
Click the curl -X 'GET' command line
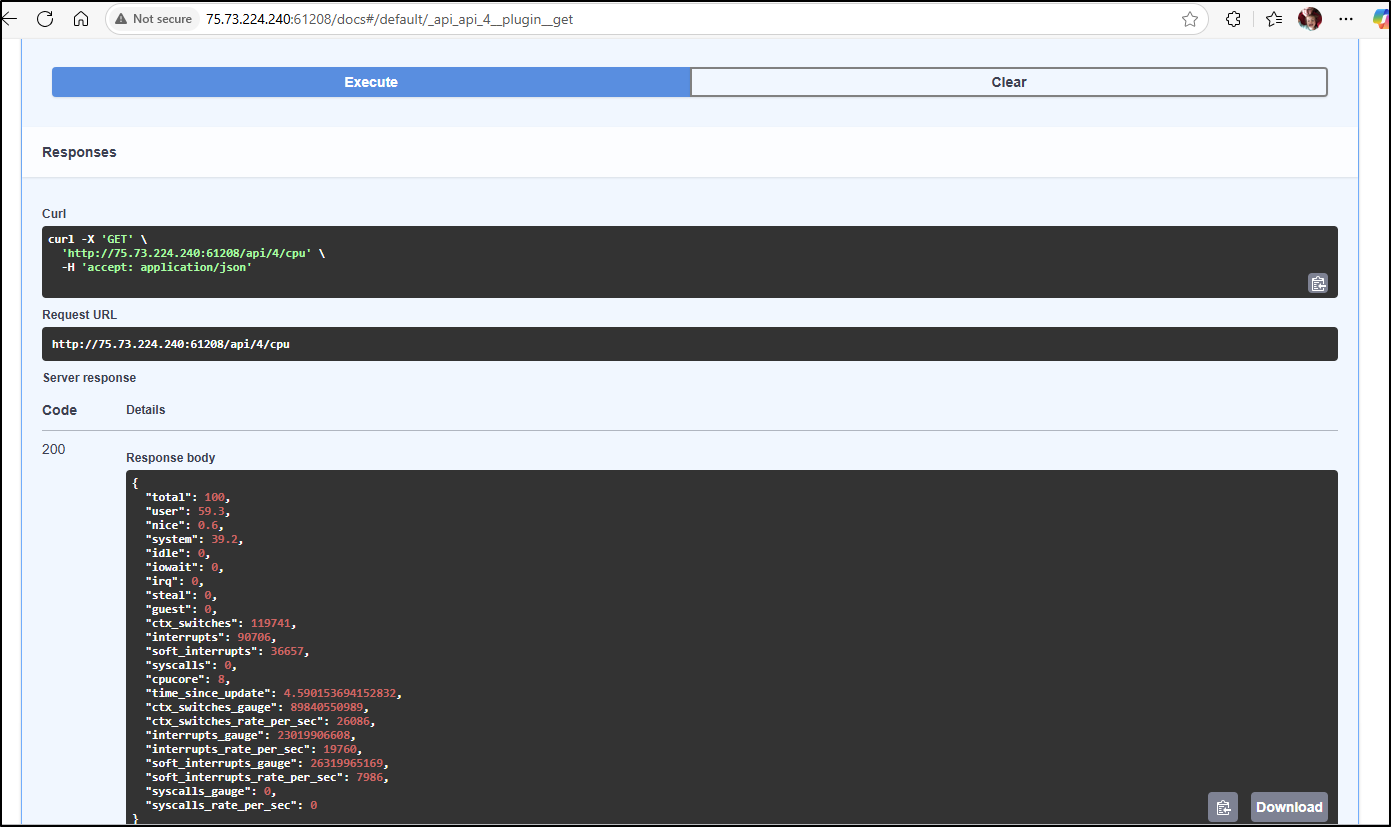pos(97,239)
